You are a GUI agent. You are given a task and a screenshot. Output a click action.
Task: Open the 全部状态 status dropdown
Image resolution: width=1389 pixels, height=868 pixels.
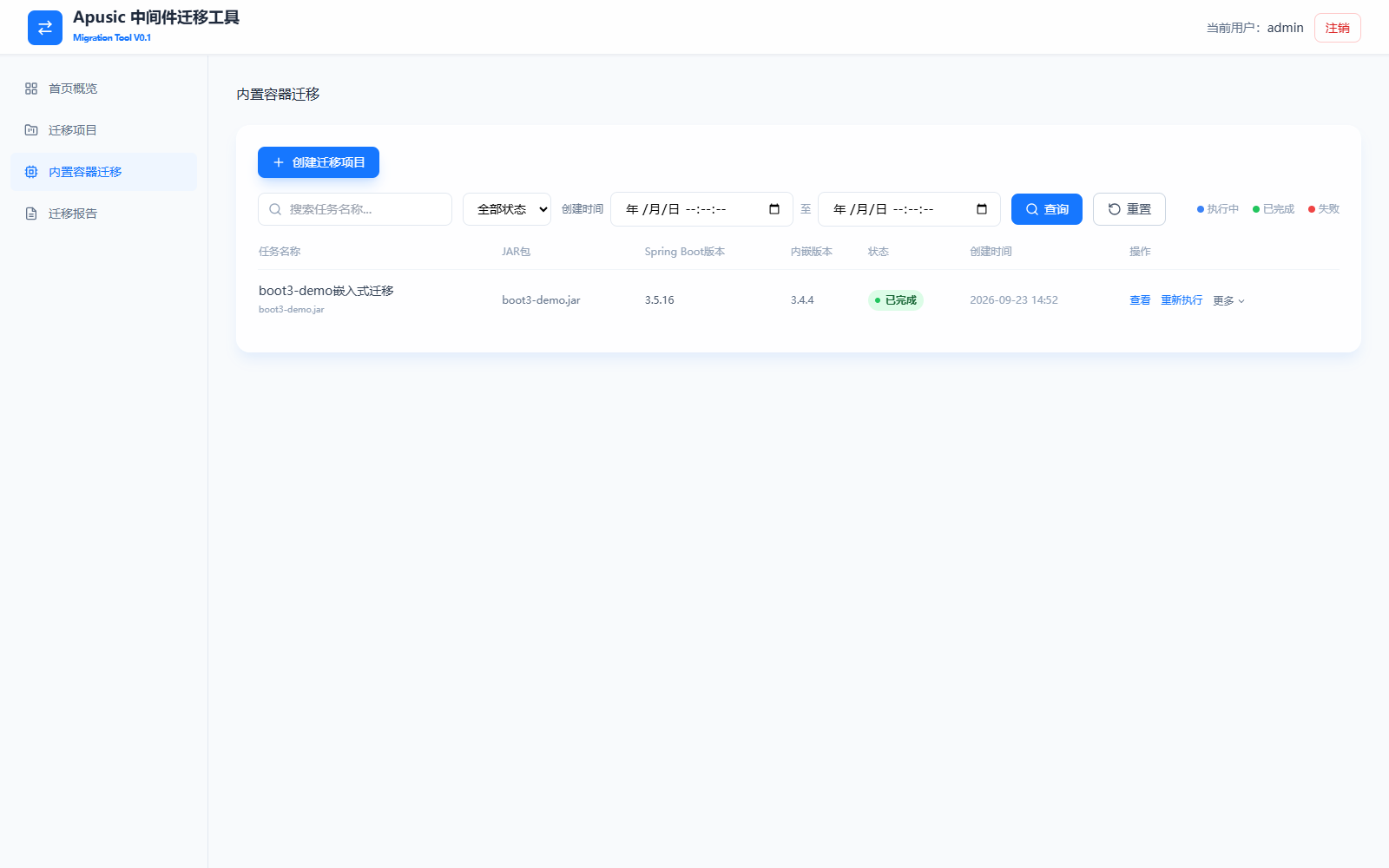point(507,209)
